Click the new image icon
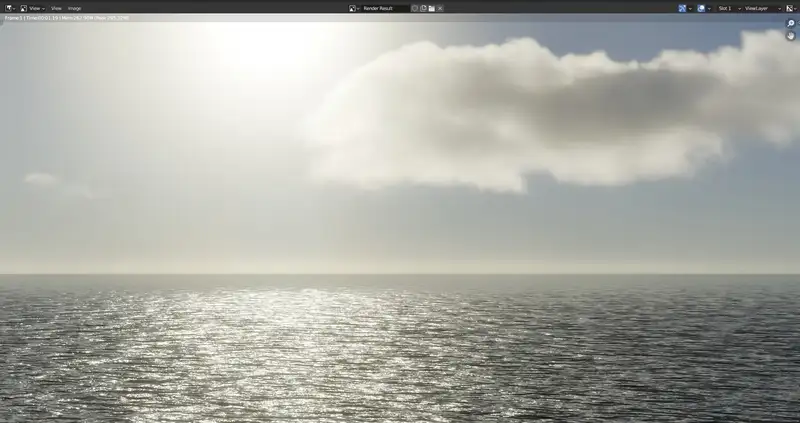Screen dimensions: 800x423 (x=423, y=8)
